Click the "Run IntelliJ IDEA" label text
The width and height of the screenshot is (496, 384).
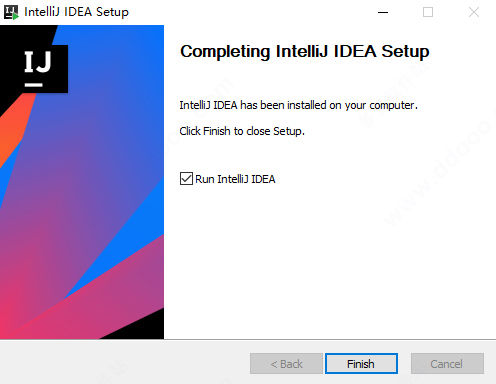click(x=235, y=179)
